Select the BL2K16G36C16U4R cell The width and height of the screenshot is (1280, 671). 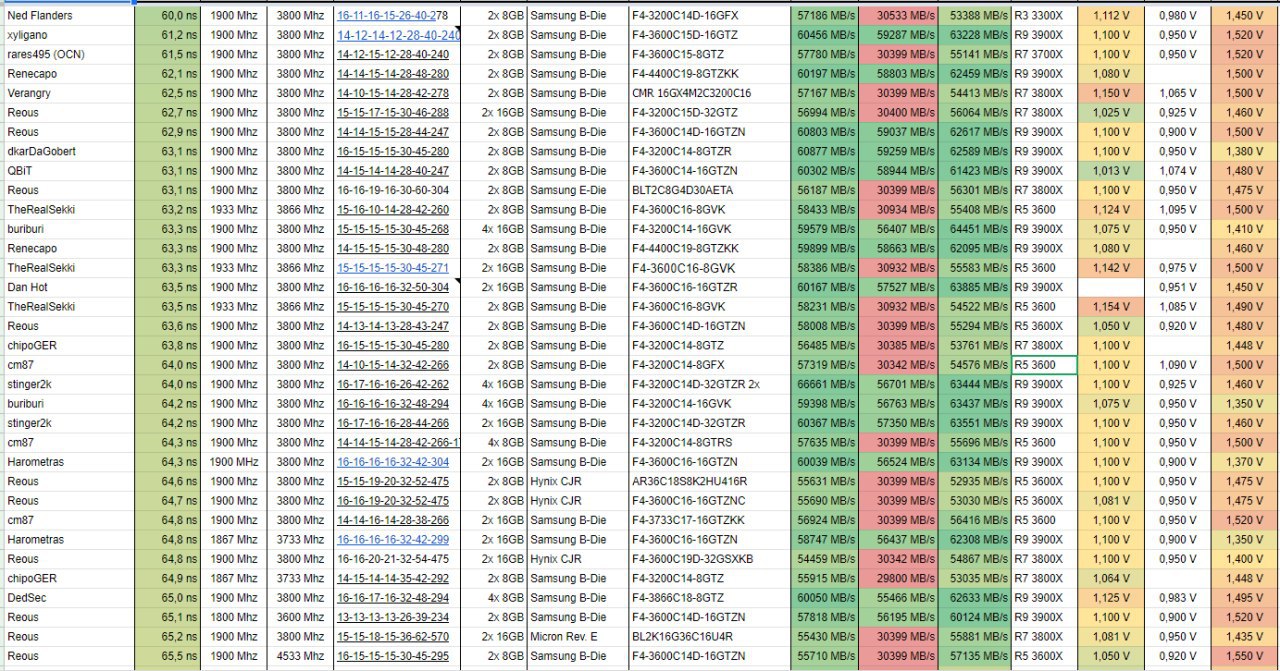tap(710, 636)
